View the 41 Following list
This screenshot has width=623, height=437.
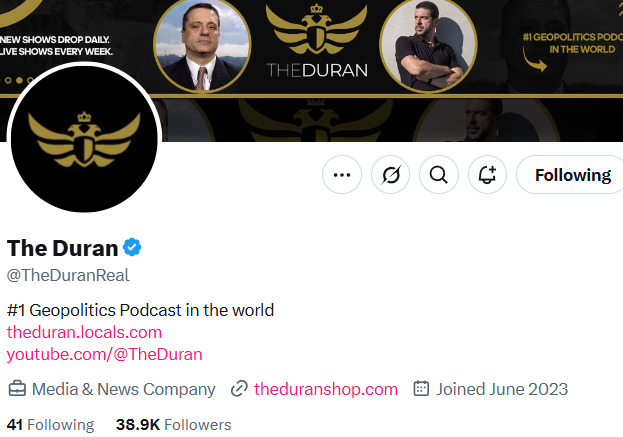click(x=50, y=425)
